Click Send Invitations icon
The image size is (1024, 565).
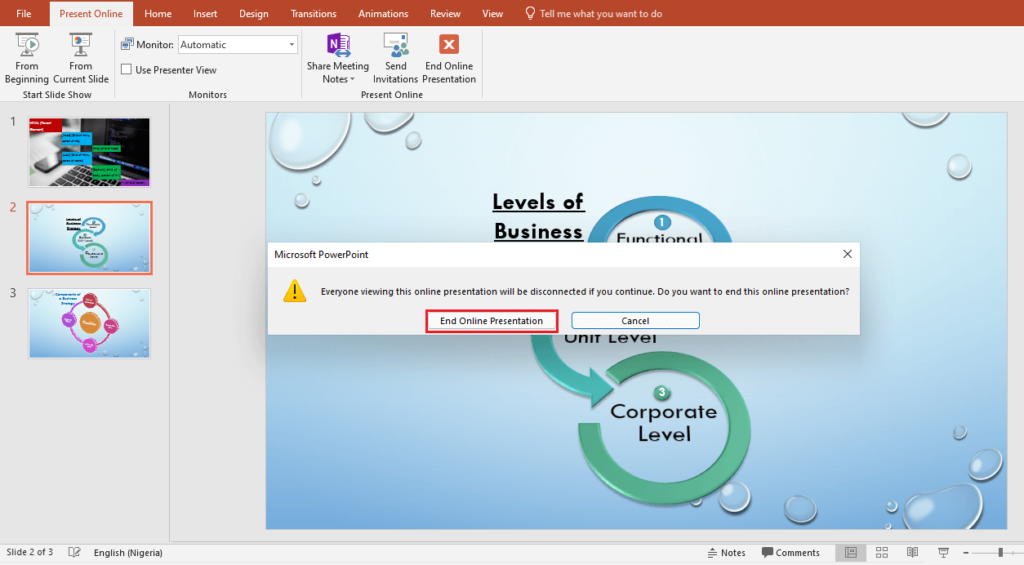pyautogui.click(x=395, y=44)
